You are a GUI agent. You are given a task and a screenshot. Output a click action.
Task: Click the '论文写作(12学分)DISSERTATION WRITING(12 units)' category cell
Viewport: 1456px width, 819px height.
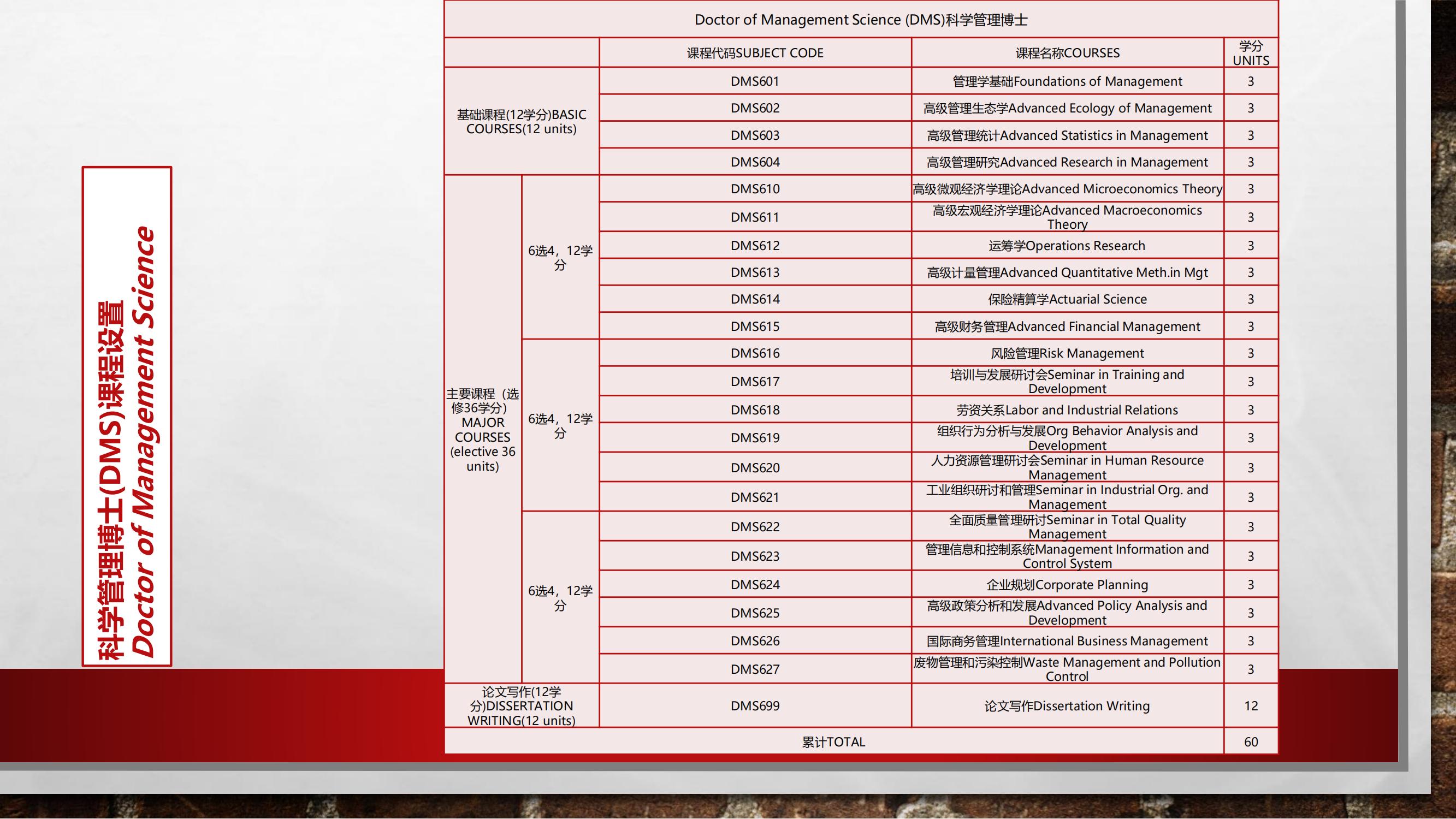click(522, 705)
